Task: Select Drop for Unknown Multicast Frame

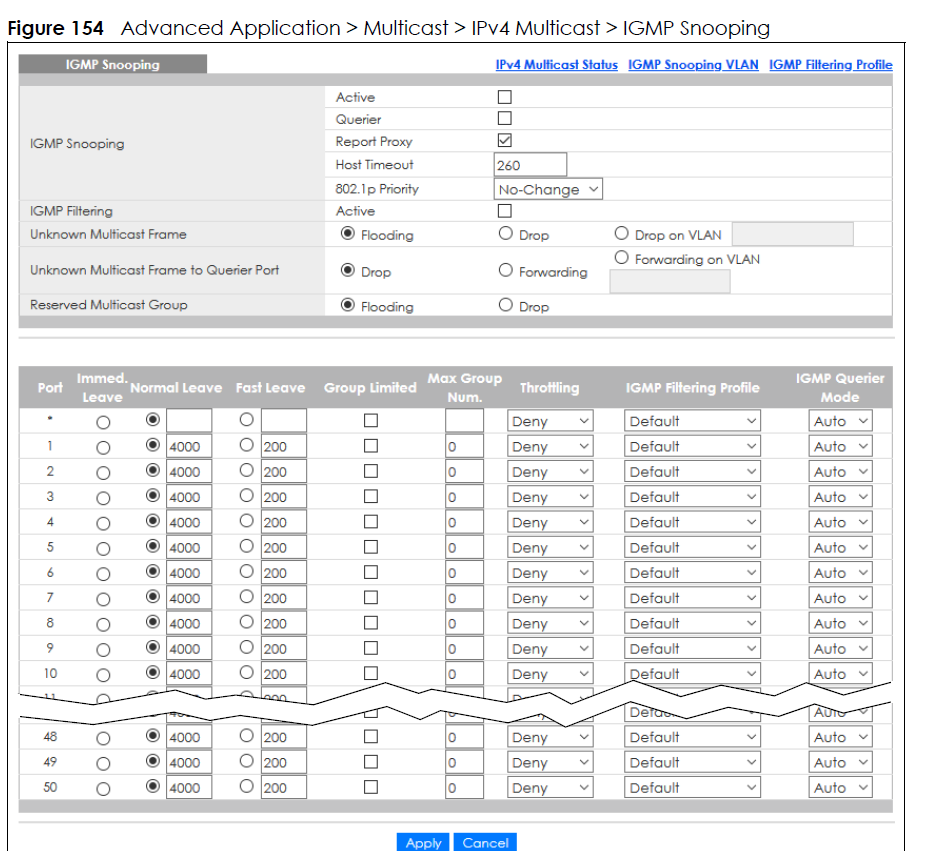Action: point(506,233)
